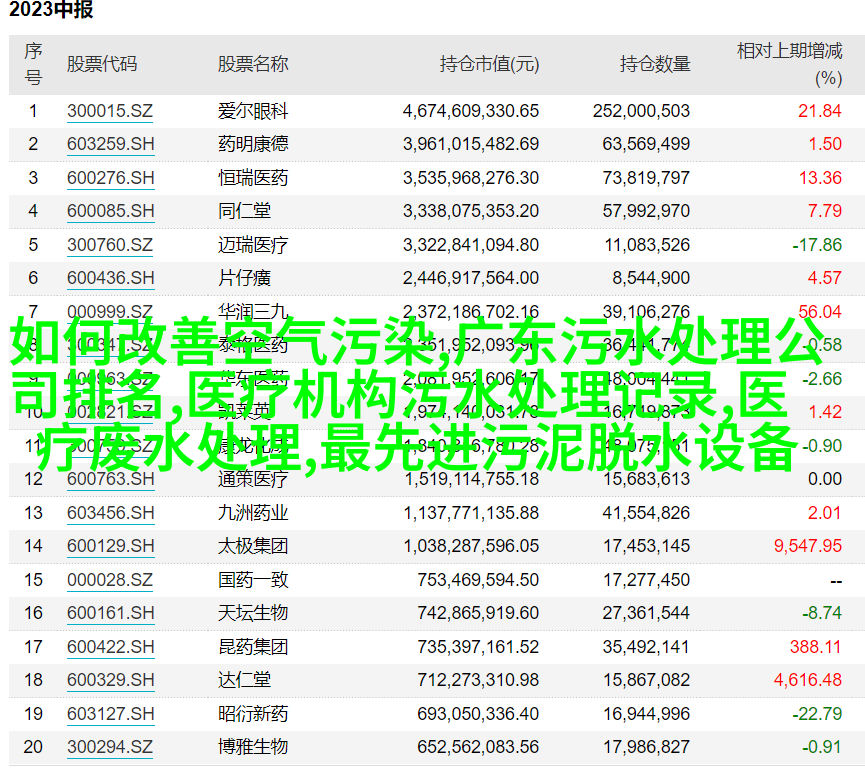This screenshot has height=776, width=865.
Task: Select market value 3,338,075,353.20
Action: pos(471,211)
